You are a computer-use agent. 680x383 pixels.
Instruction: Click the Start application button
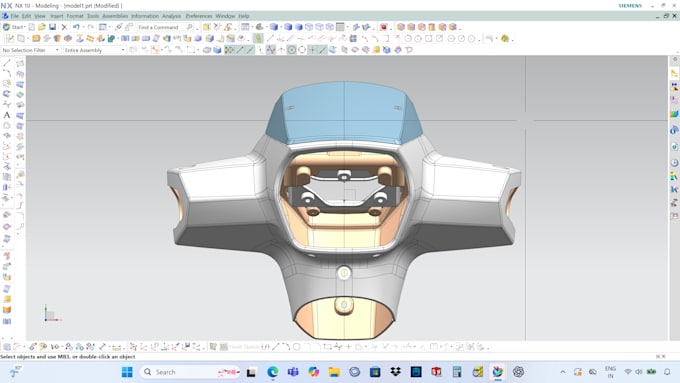click(13, 27)
